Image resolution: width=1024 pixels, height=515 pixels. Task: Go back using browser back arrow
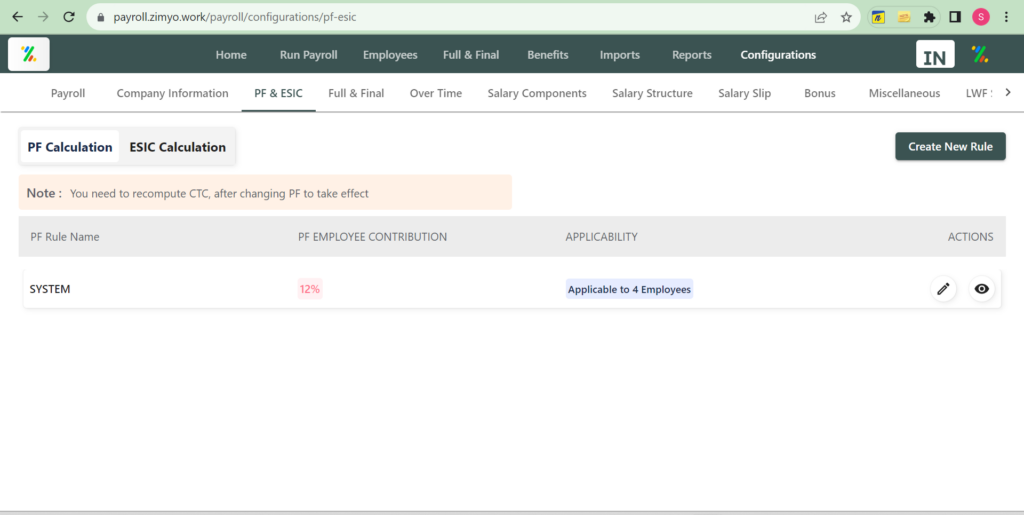pyautogui.click(x=17, y=17)
